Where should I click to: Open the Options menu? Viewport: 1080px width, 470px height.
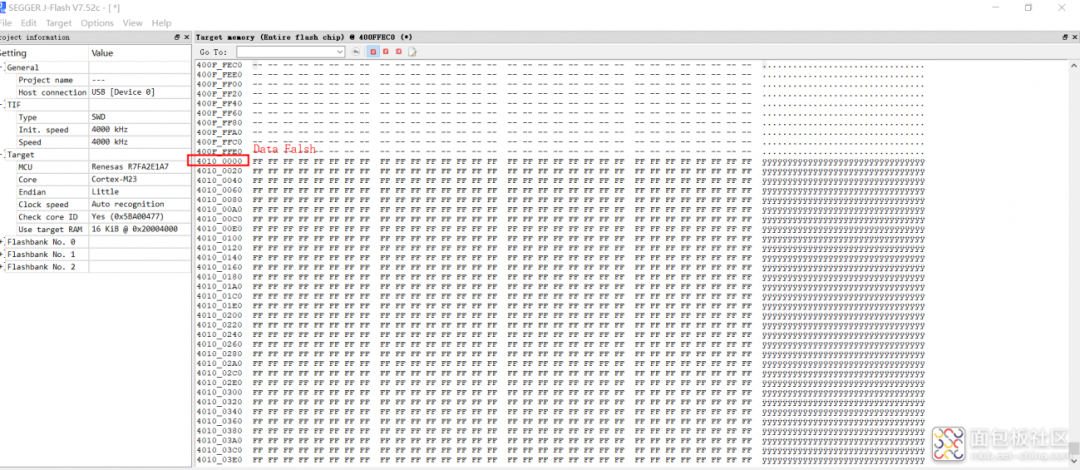click(97, 22)
